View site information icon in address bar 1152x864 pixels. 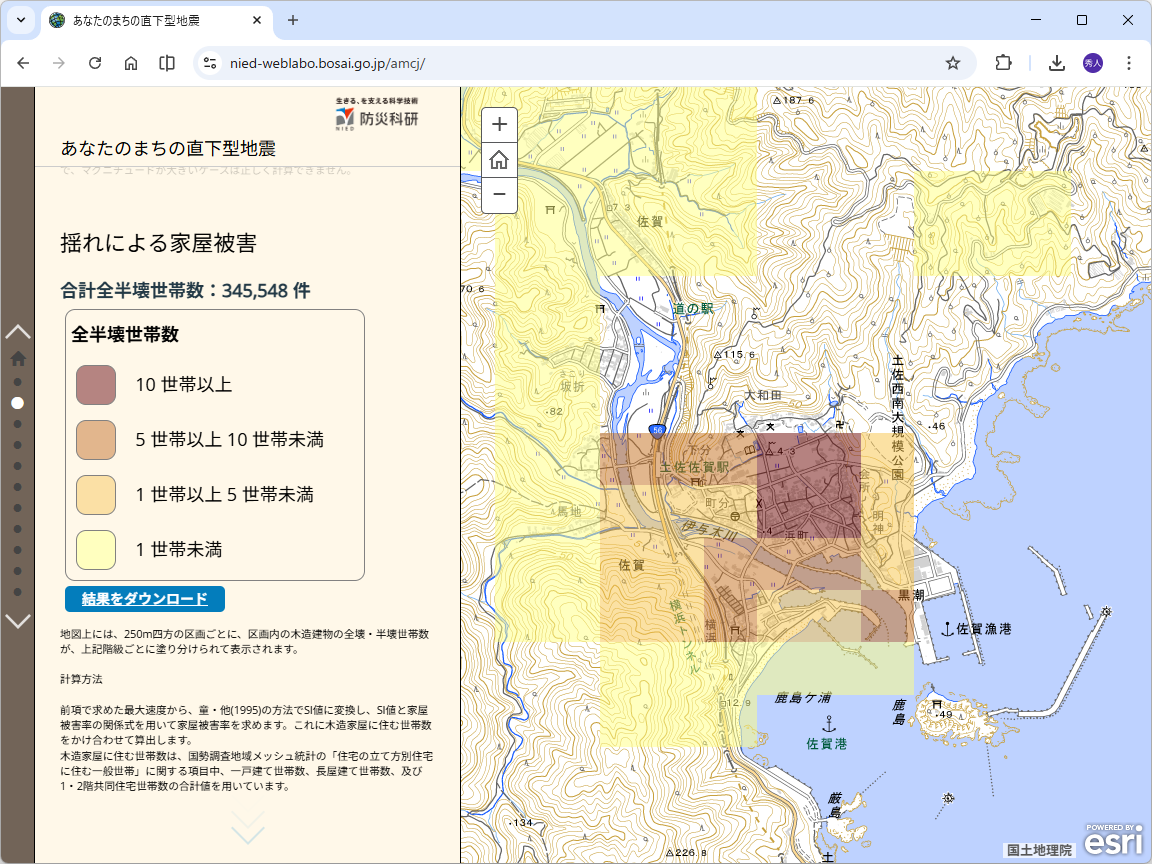pyautogui.click(x=210, y=63)
